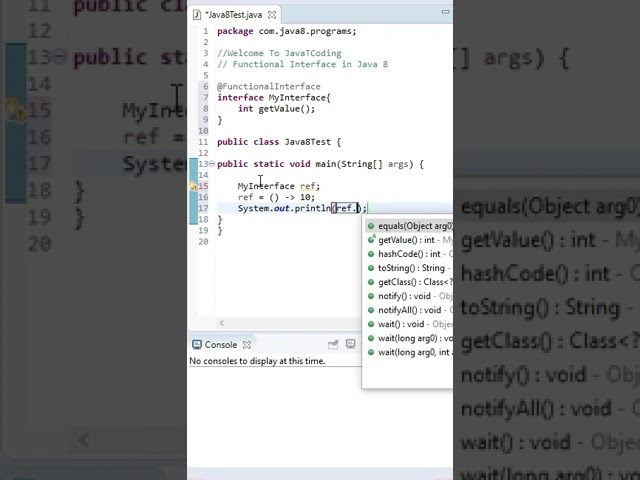Click the 'ref = () -> 10;' statement
640x480 pixels.
pos(276,197)
